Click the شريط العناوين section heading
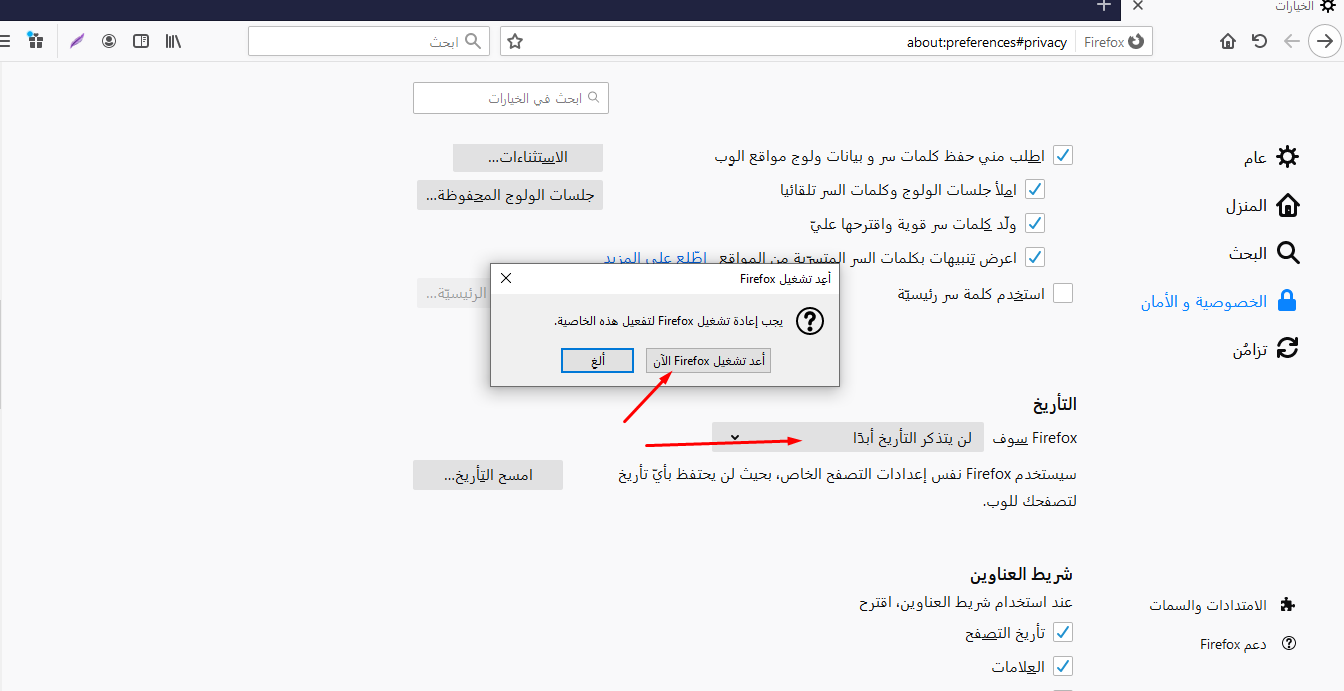Screen dimensions: 1344x691 pyautogui.click(x=1020, y=574)
